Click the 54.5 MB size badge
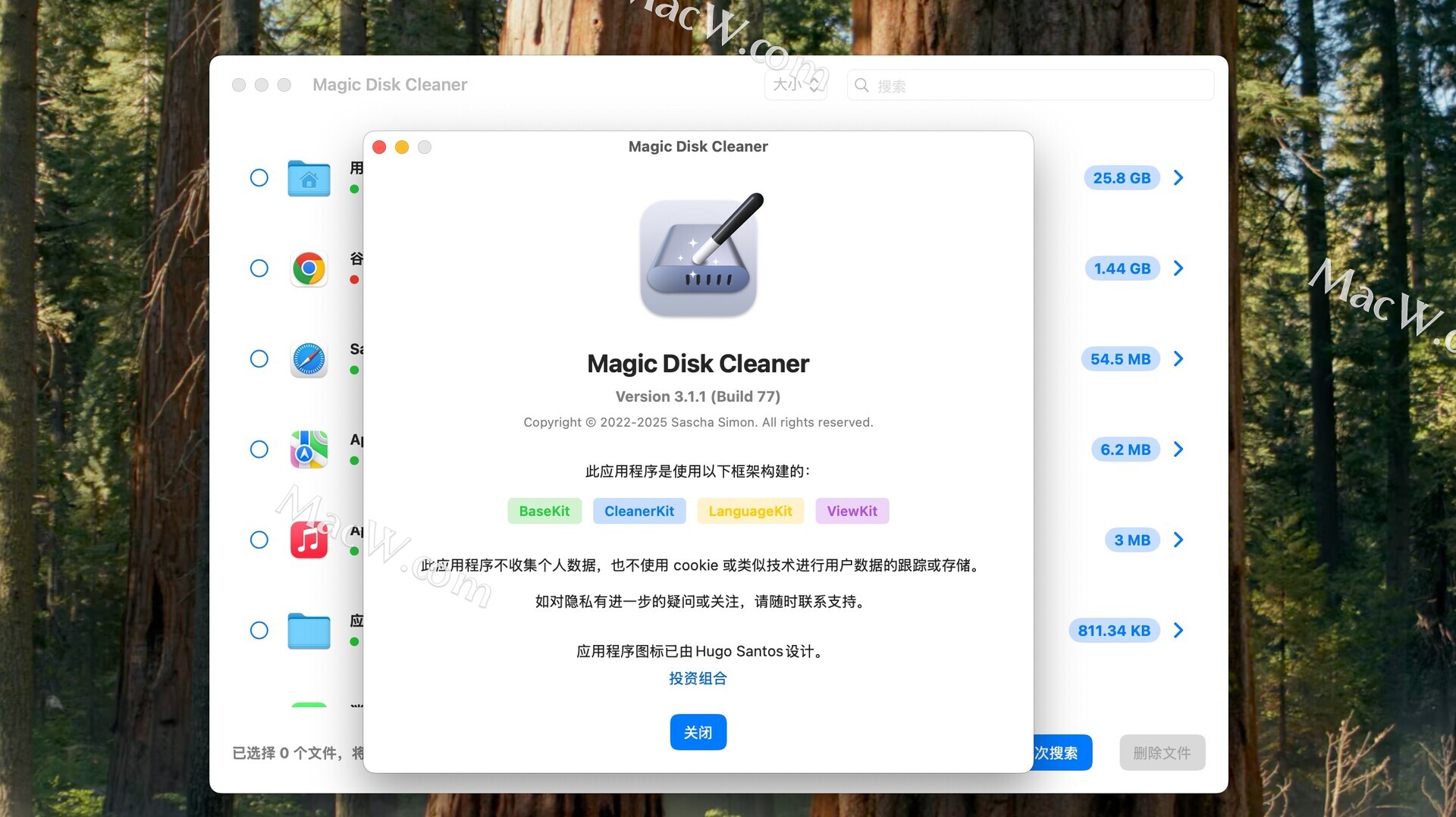The width and height of the screenshot is (1456, 817). [1121, 359]
